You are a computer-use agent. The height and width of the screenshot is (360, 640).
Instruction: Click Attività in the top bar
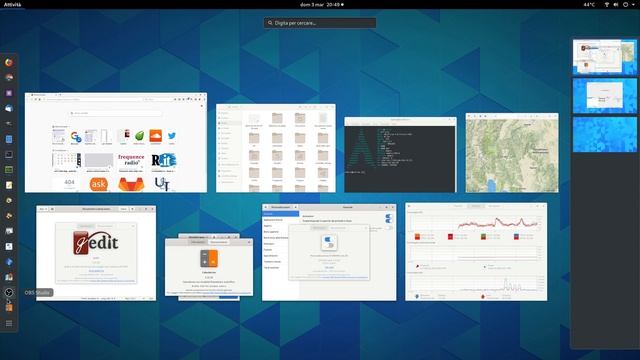pyautogui.click(x=12, y=4)
